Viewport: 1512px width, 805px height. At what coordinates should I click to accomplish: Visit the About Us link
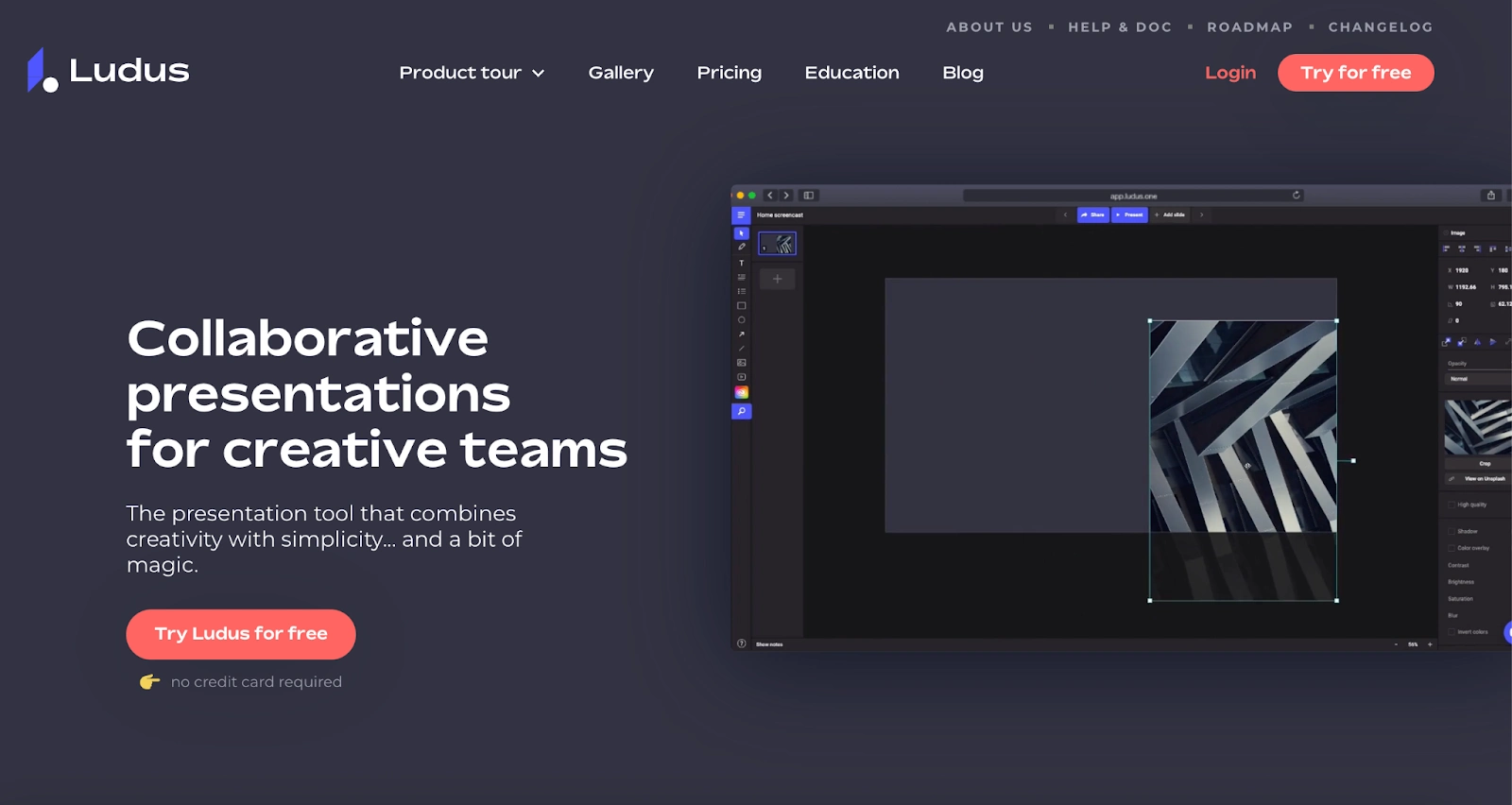tap(989, 27)
